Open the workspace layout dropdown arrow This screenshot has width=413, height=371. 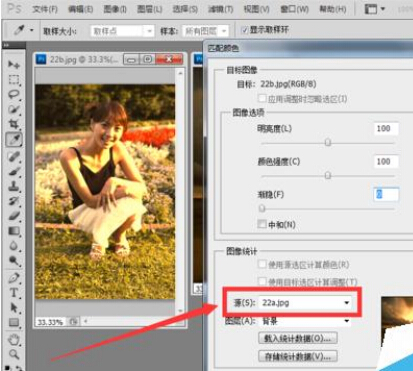pos(383,9)
